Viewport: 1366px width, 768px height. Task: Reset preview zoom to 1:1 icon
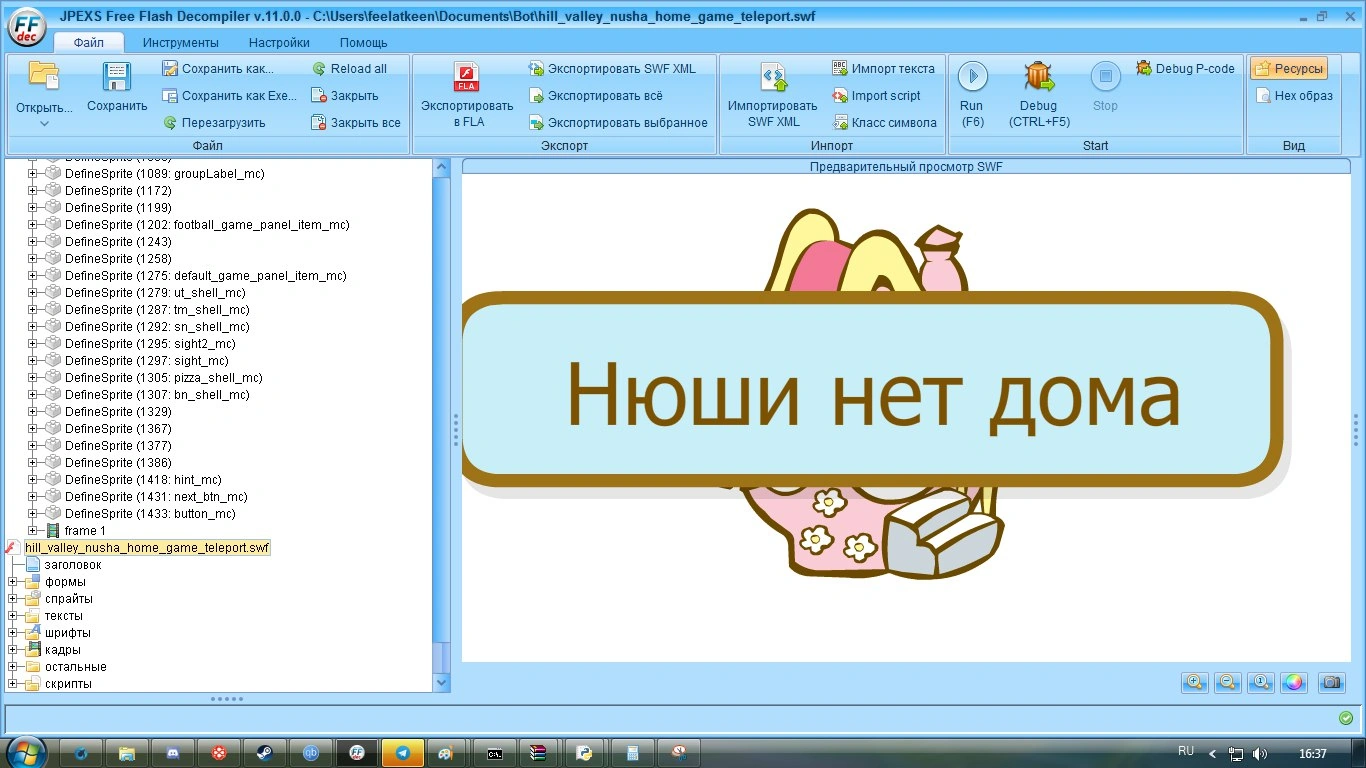coord(1262,682)
